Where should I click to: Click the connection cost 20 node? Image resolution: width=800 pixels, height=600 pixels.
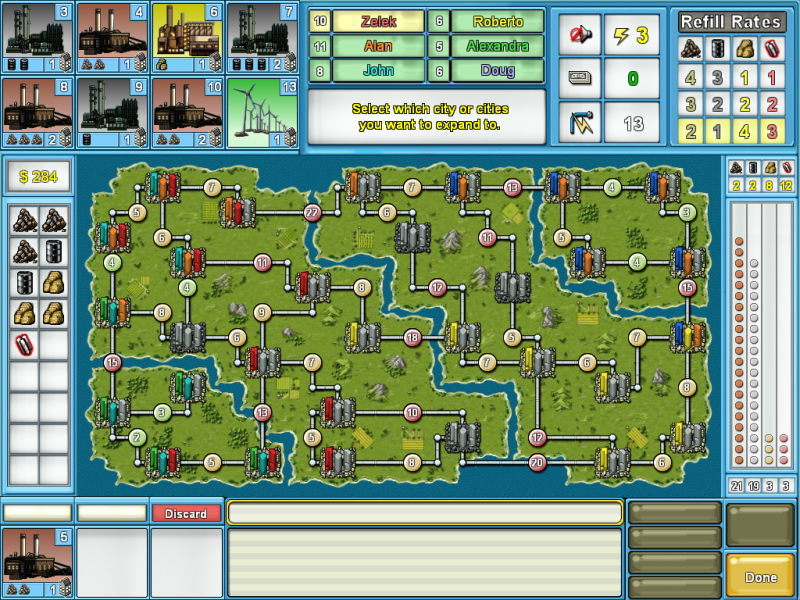(537, 463)
